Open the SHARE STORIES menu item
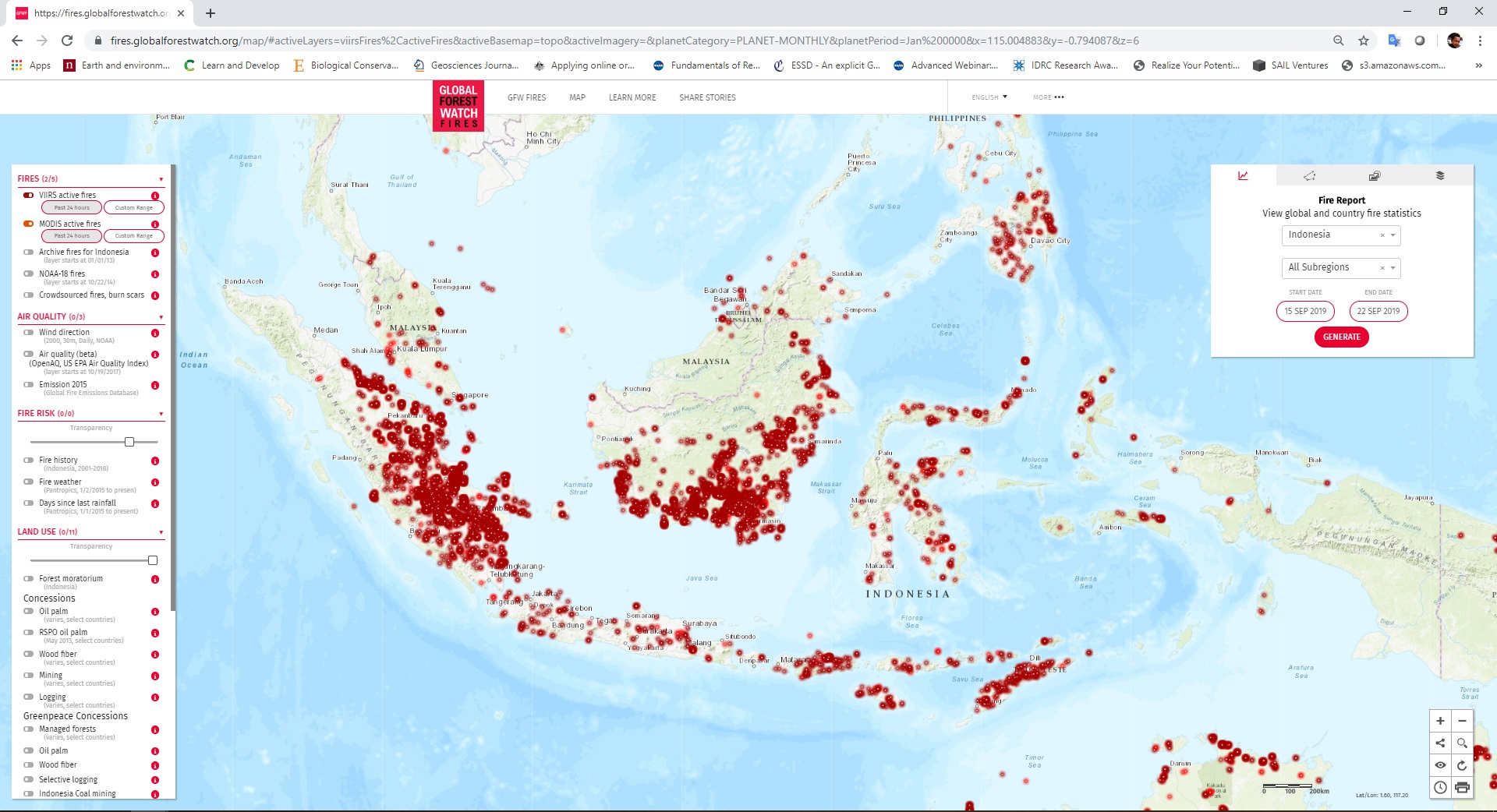The height and width of the screenshot is (812, 1497). (707, 98)
